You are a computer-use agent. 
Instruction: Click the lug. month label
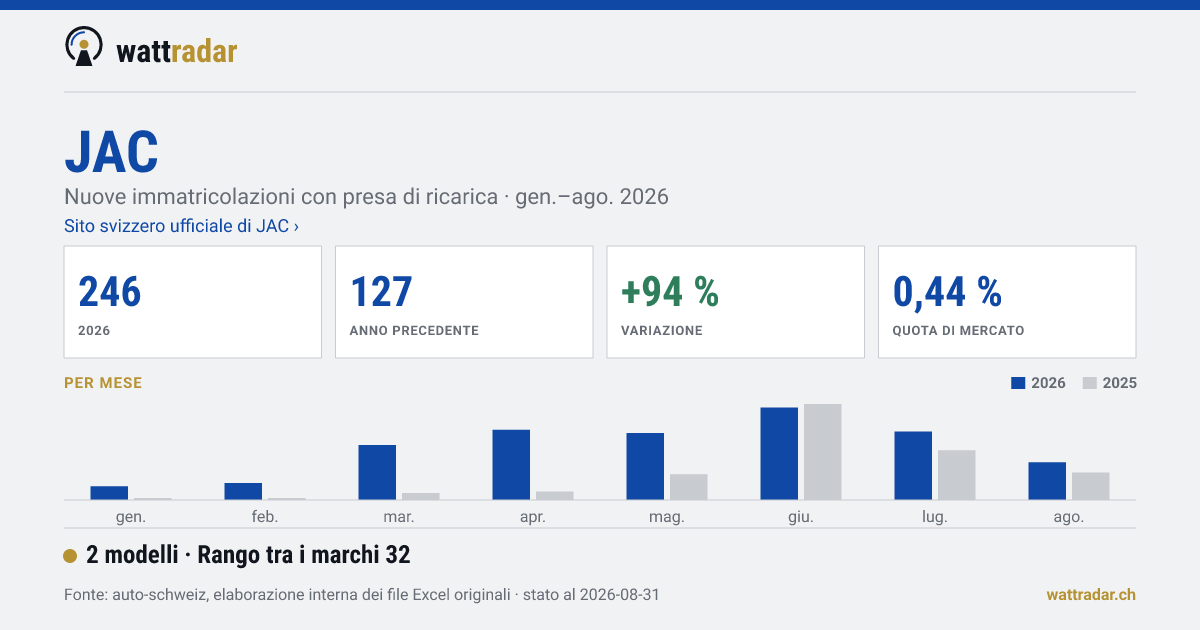(x=935, y=517)
